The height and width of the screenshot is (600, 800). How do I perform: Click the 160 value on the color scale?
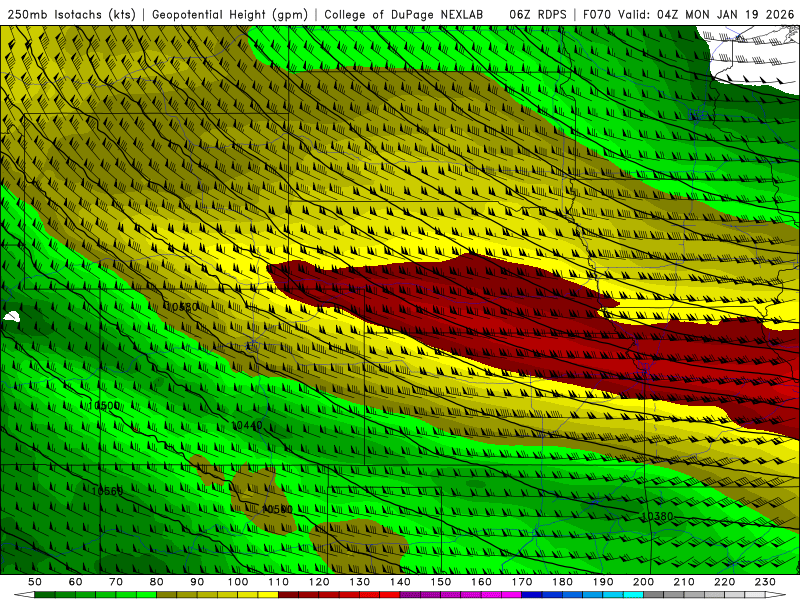[481, 582]
